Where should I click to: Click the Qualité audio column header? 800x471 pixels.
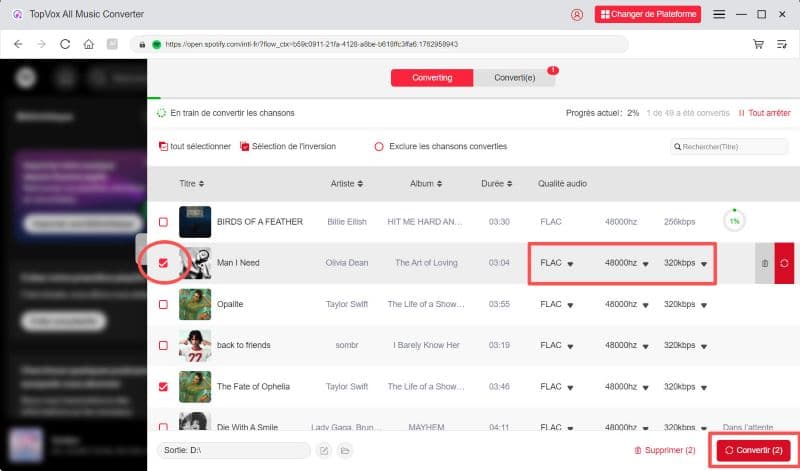(x=562, y=184)
